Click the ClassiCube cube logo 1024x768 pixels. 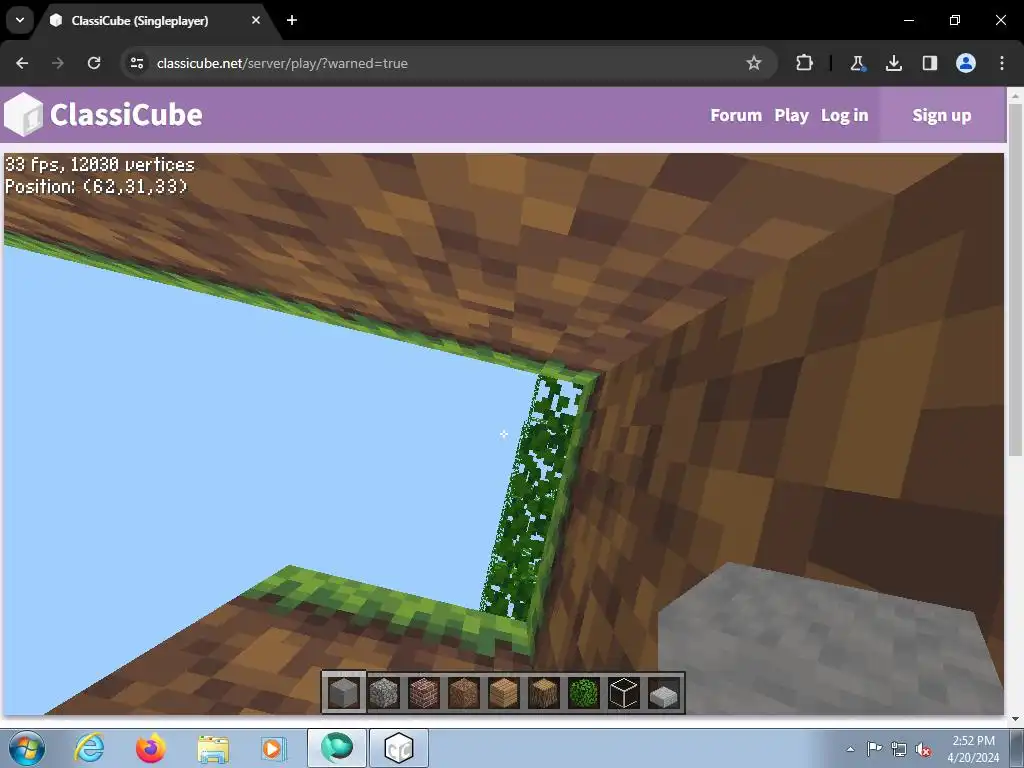(x=23, y=115)
